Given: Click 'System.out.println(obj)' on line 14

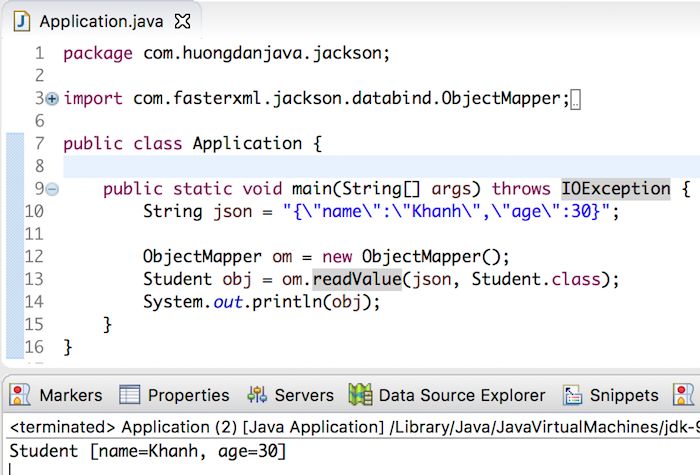Looking at the screenshot, I should 257,302.
